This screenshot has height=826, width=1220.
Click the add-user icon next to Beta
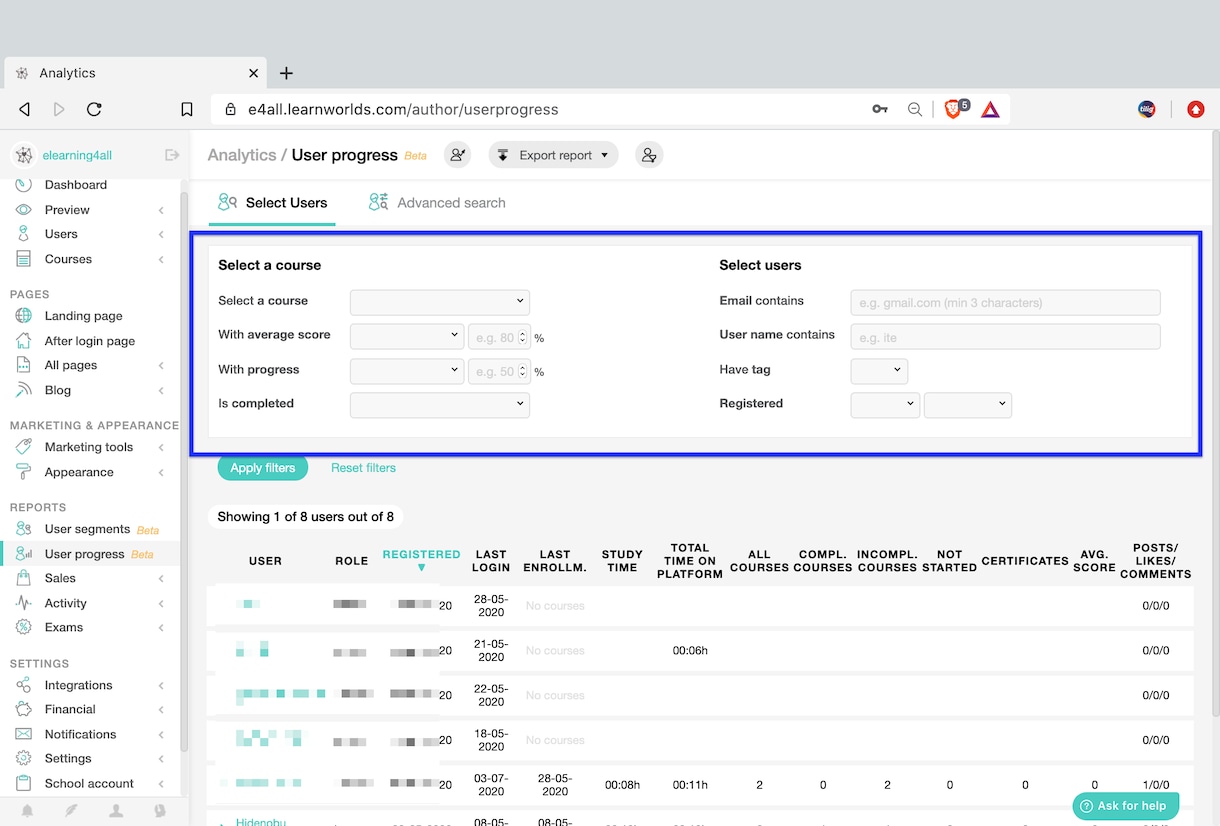click(x=458, y=155)
